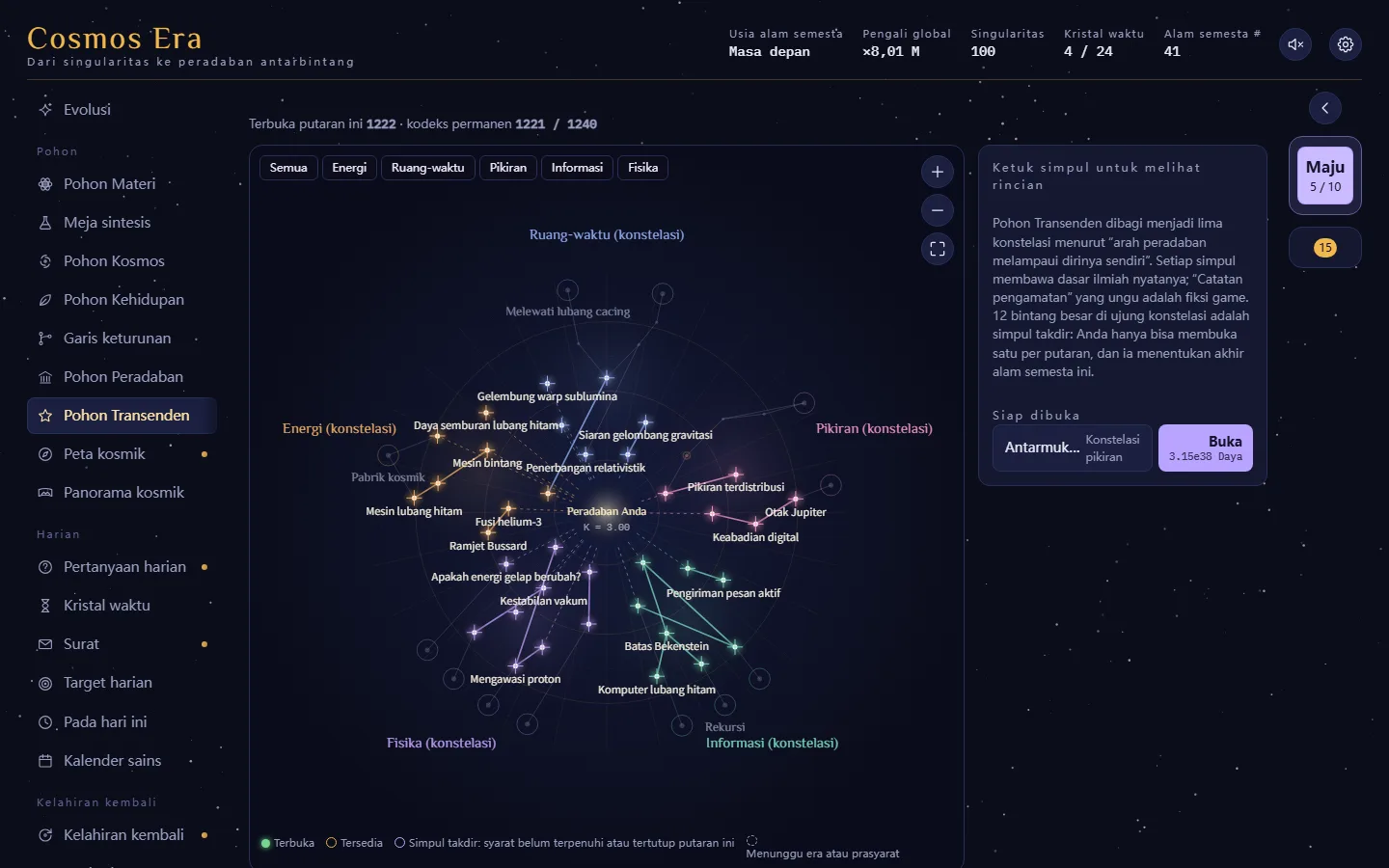This screenshot has width=1389, height=868.
Task: Open Garis keturunan
Action: (122, 339)
